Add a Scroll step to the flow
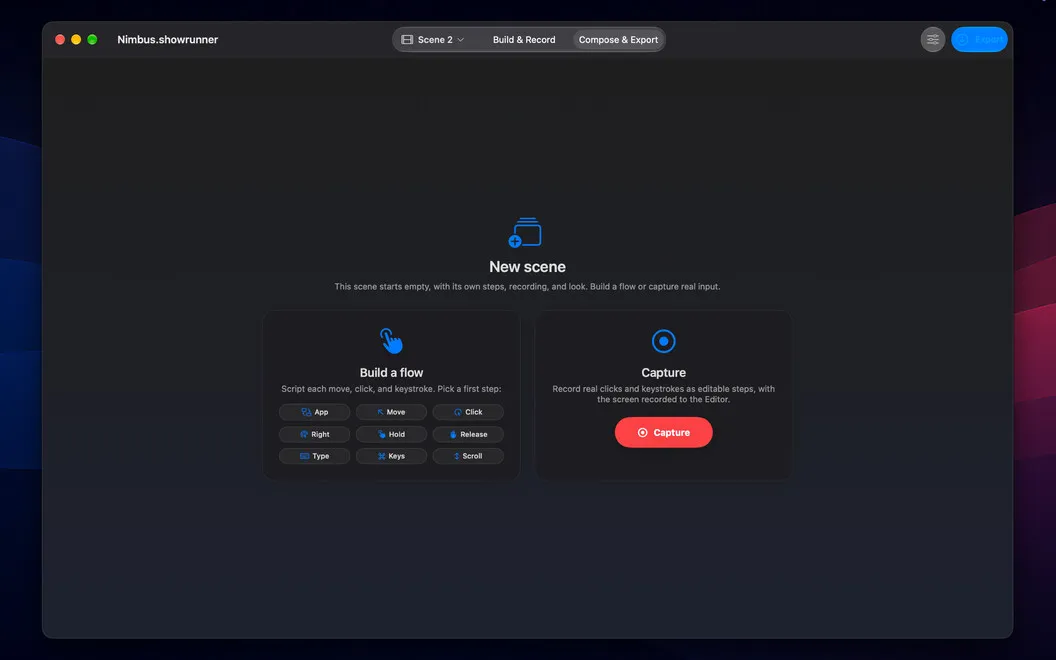This screenshot has height=660, width=1056. coord(468,456)
